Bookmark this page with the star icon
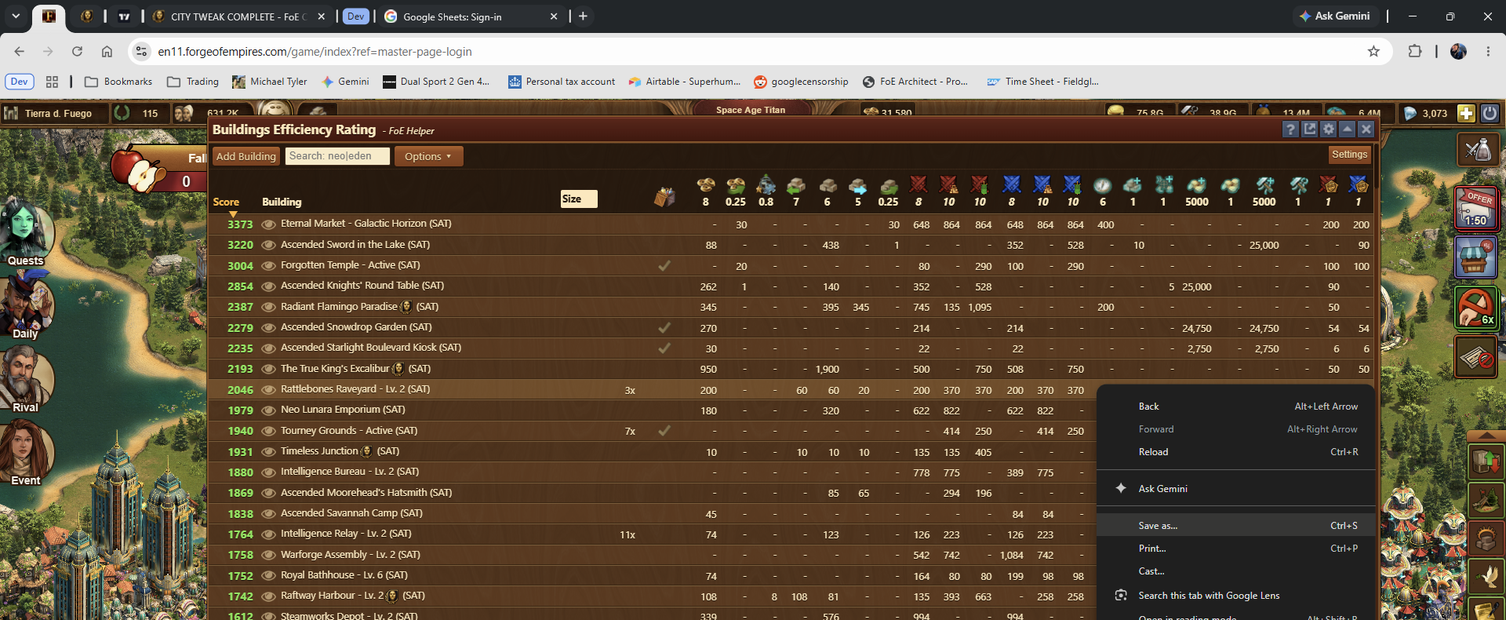This screenshot has width=1506, height=620. tap(1374, 52)
